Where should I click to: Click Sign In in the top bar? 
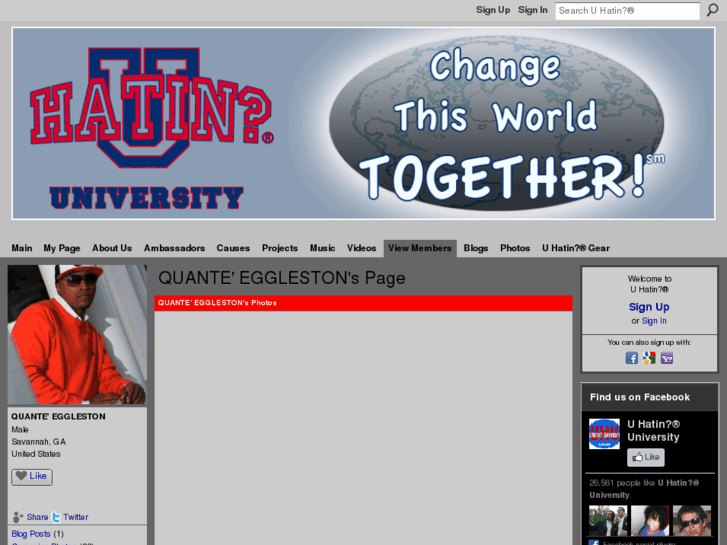(533, 10)
